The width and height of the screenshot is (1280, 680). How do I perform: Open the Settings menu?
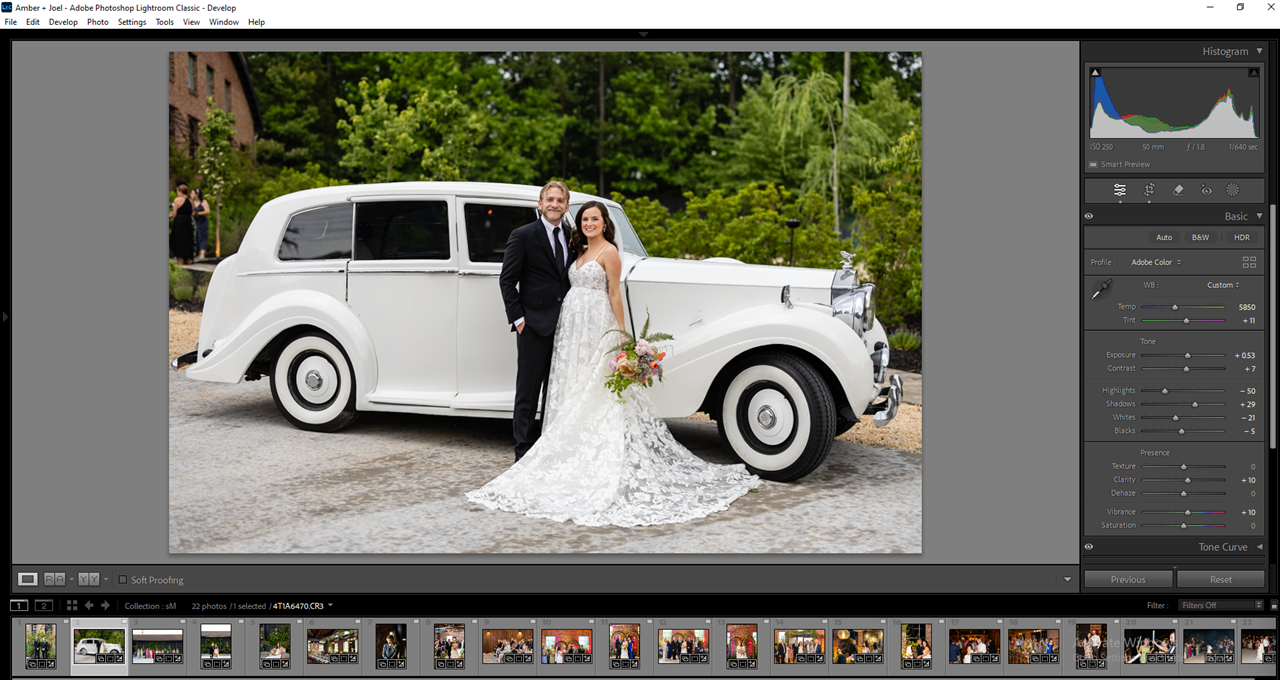pyautogui.click(x=132, y=22)
